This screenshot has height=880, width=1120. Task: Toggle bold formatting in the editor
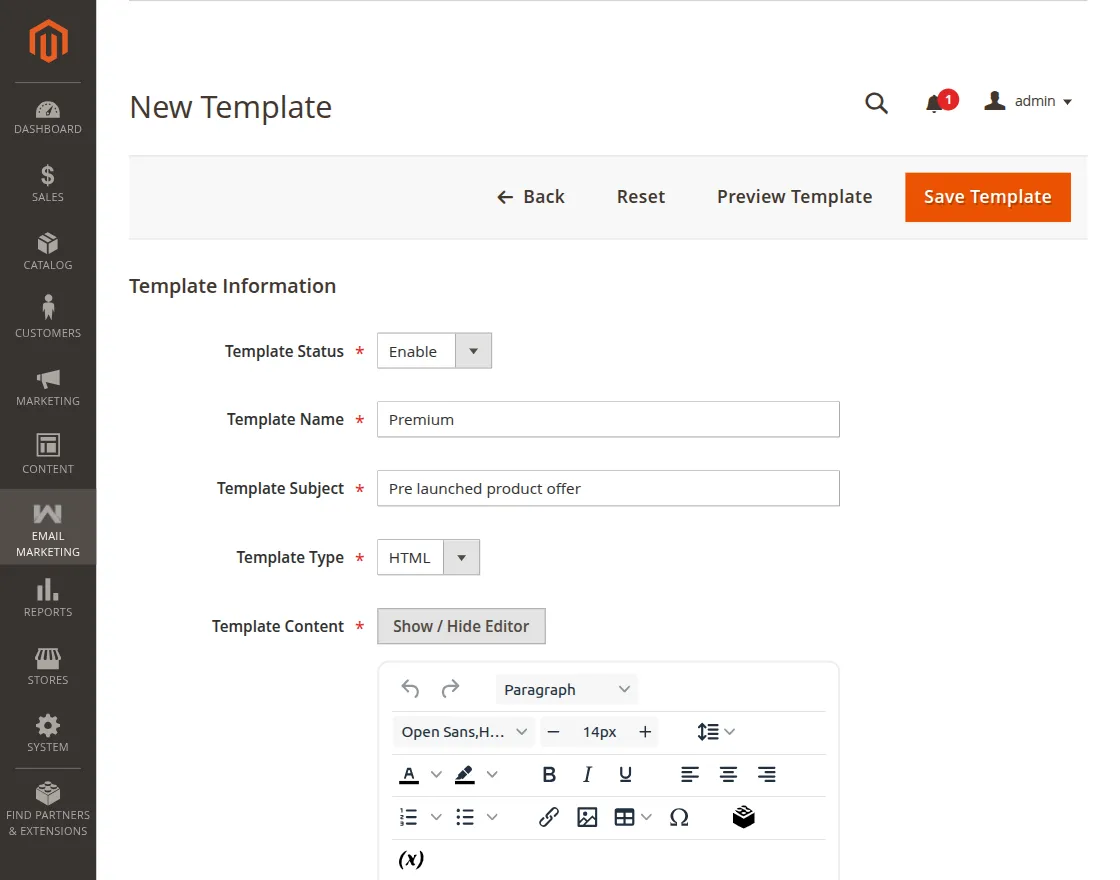(549, 774)
